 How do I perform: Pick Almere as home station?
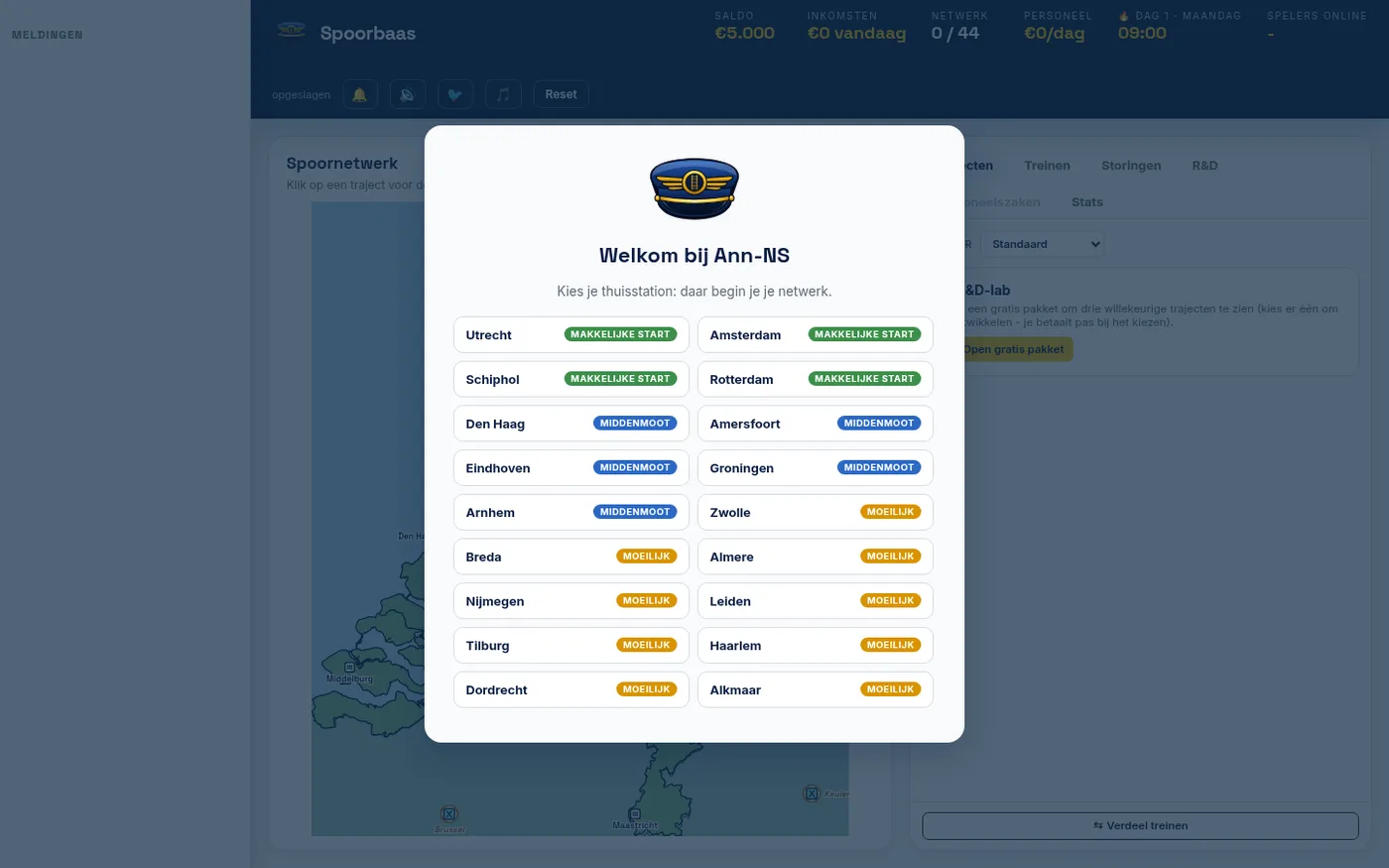pos(816,557)
